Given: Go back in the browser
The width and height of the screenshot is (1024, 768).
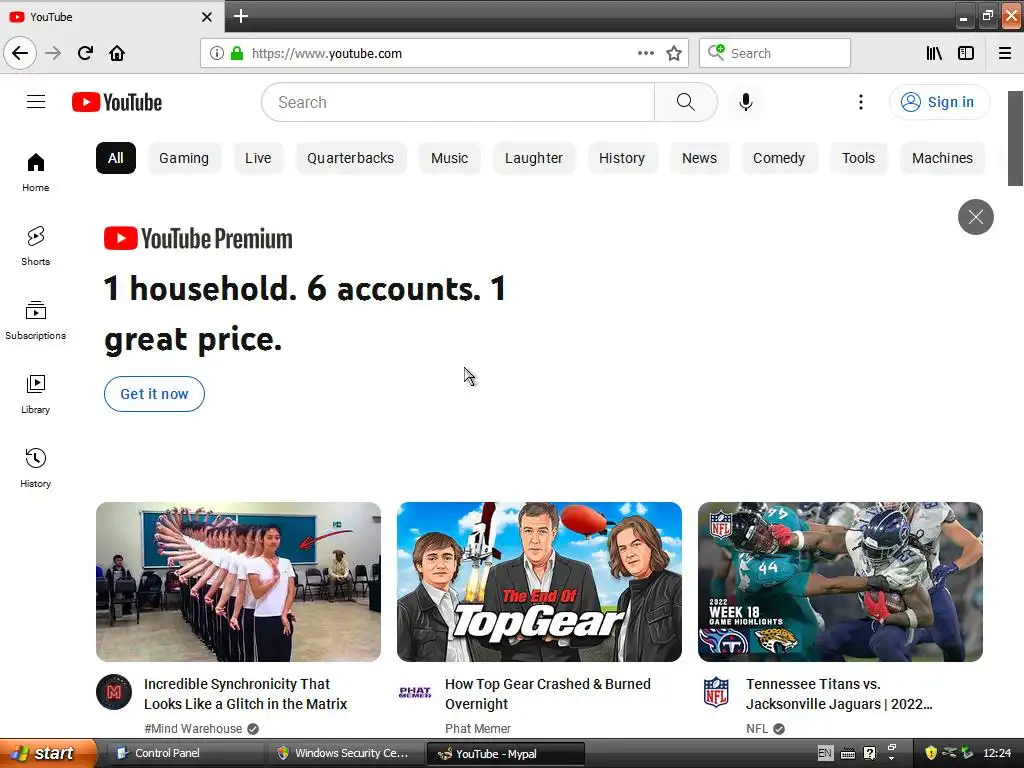Looking at the screenshot, I should 20,53.
